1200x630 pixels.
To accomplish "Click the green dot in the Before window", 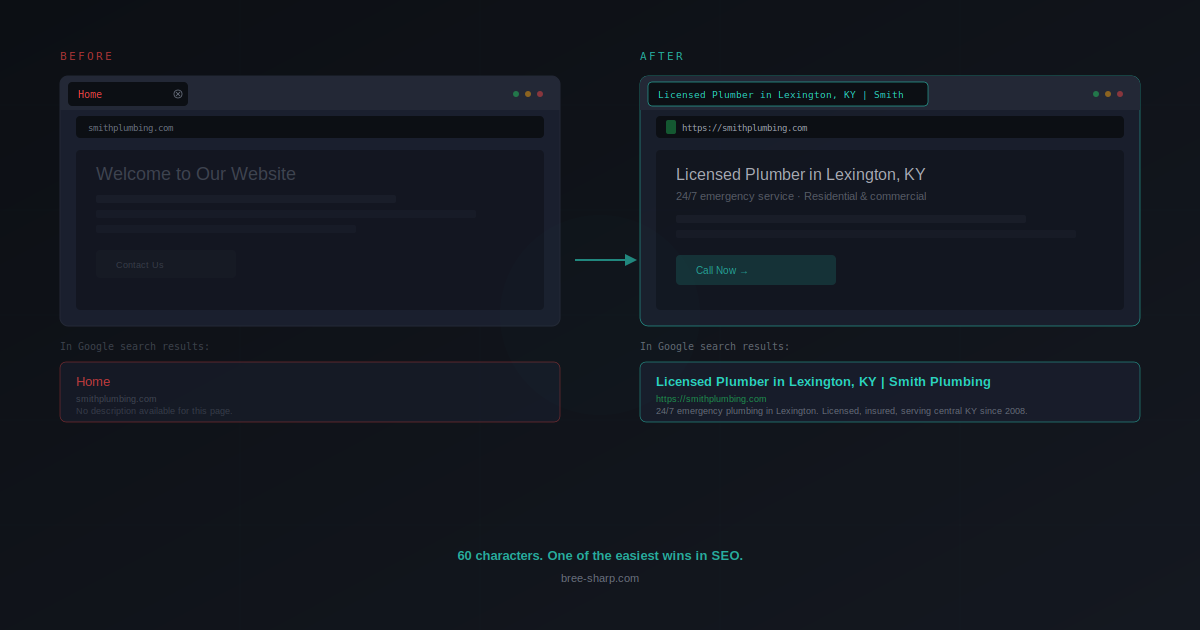I will [516, 94].
